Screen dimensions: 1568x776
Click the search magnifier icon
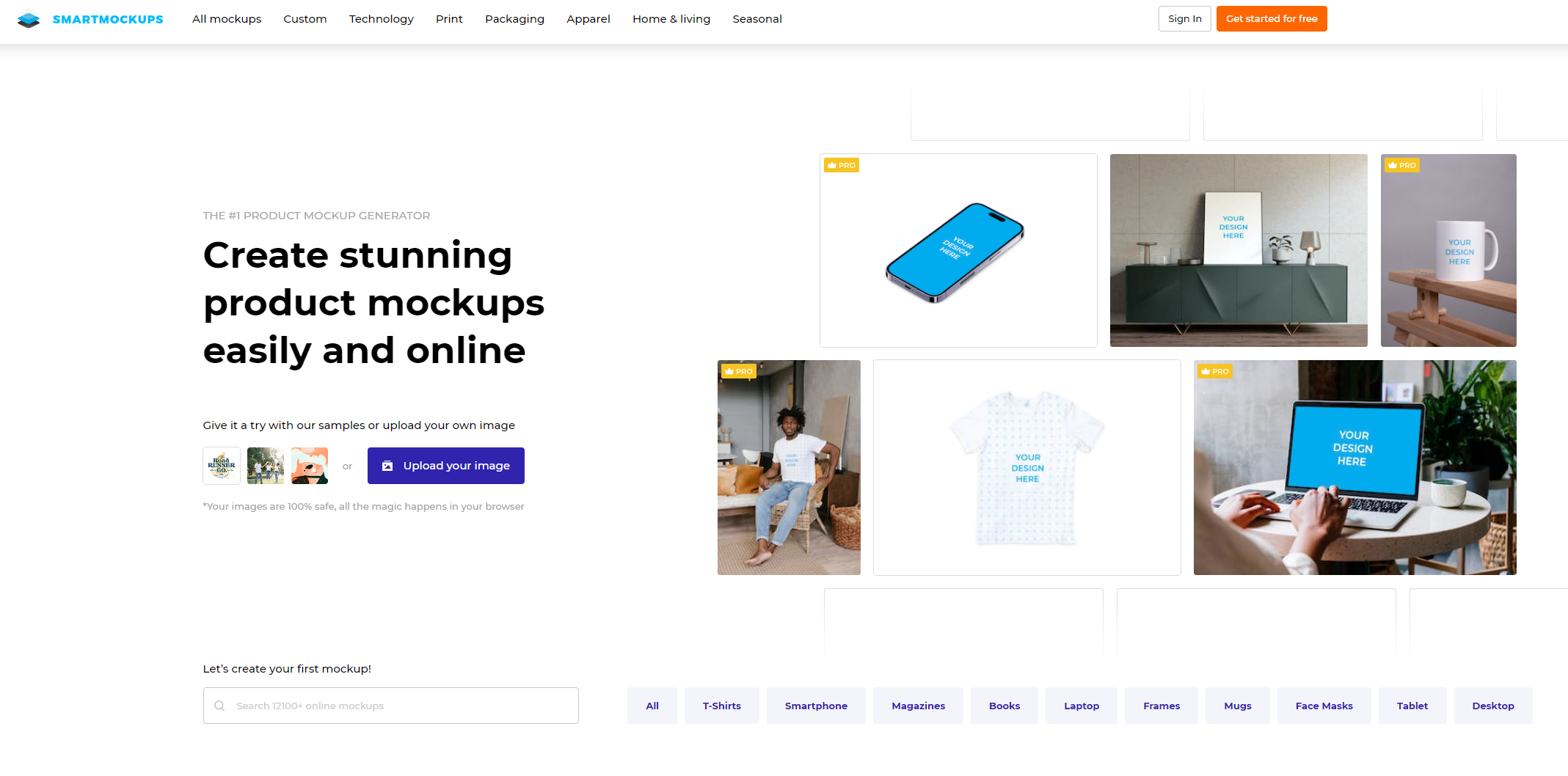[219, 706]
